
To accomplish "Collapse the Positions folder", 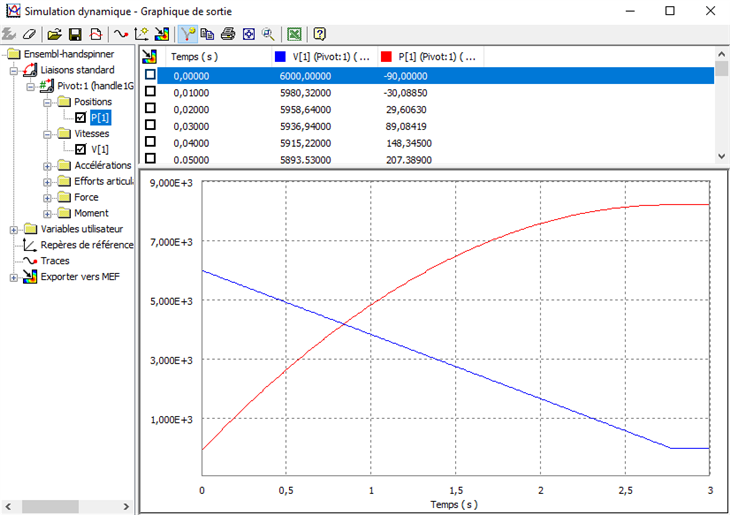I will pyautogui.click(x=47, y=102).
